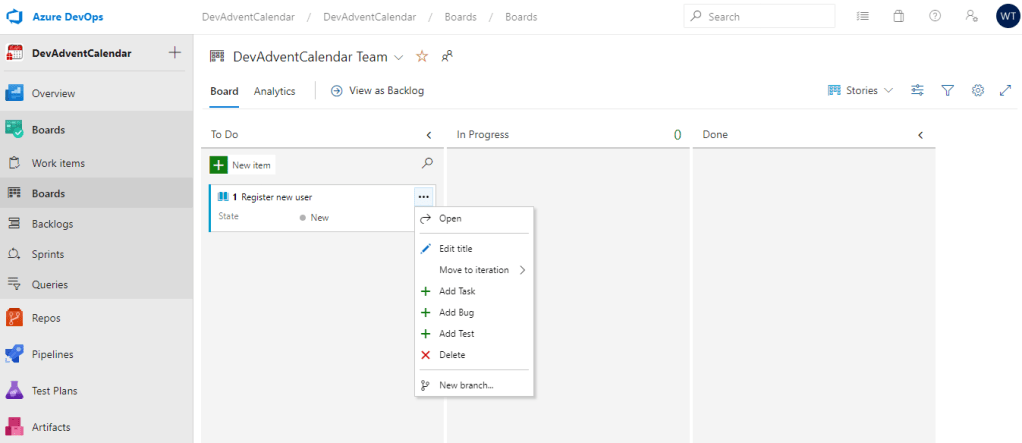Image resolution: width=1022 pixels, height=443 pixels.
Task: Open Repos in the sidebar
Action: tap(45, 318)
